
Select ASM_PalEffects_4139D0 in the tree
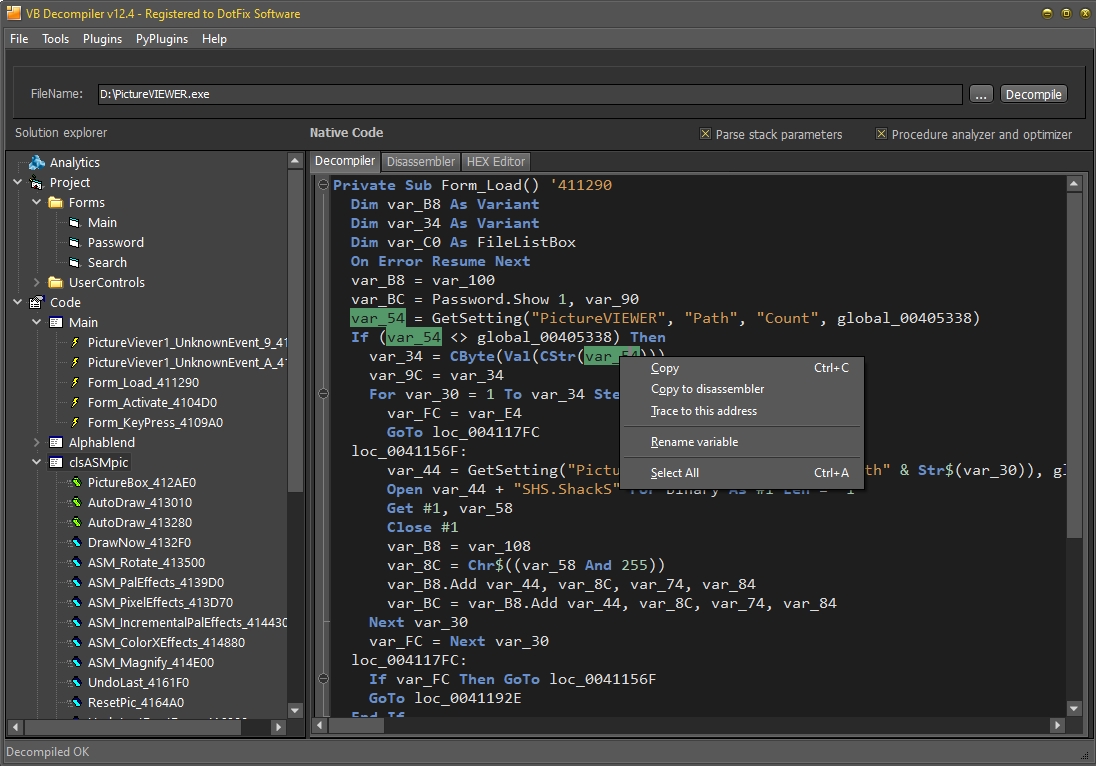[155, 583]
